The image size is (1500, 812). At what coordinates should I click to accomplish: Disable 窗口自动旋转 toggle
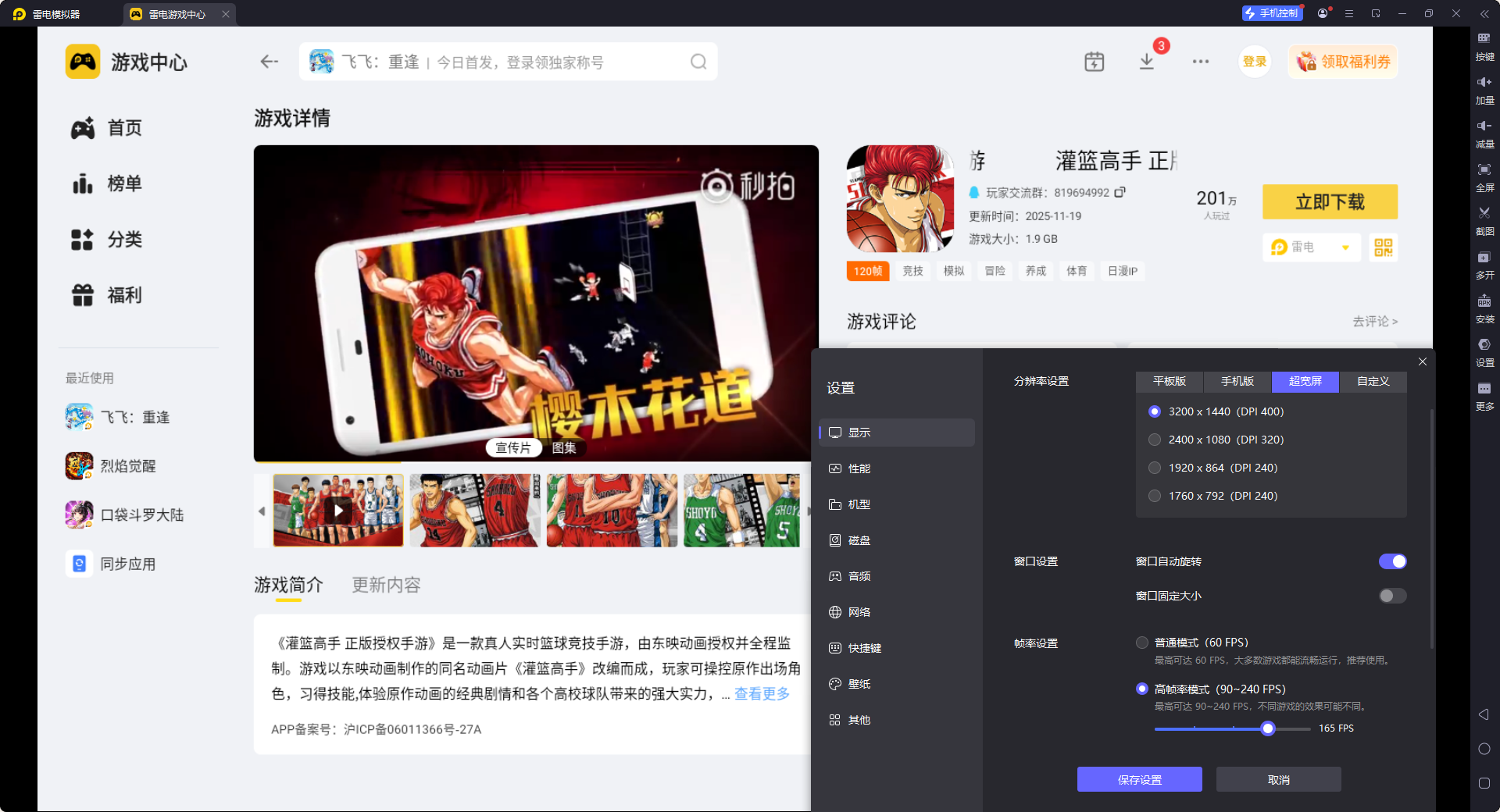tap(1393, 561)
